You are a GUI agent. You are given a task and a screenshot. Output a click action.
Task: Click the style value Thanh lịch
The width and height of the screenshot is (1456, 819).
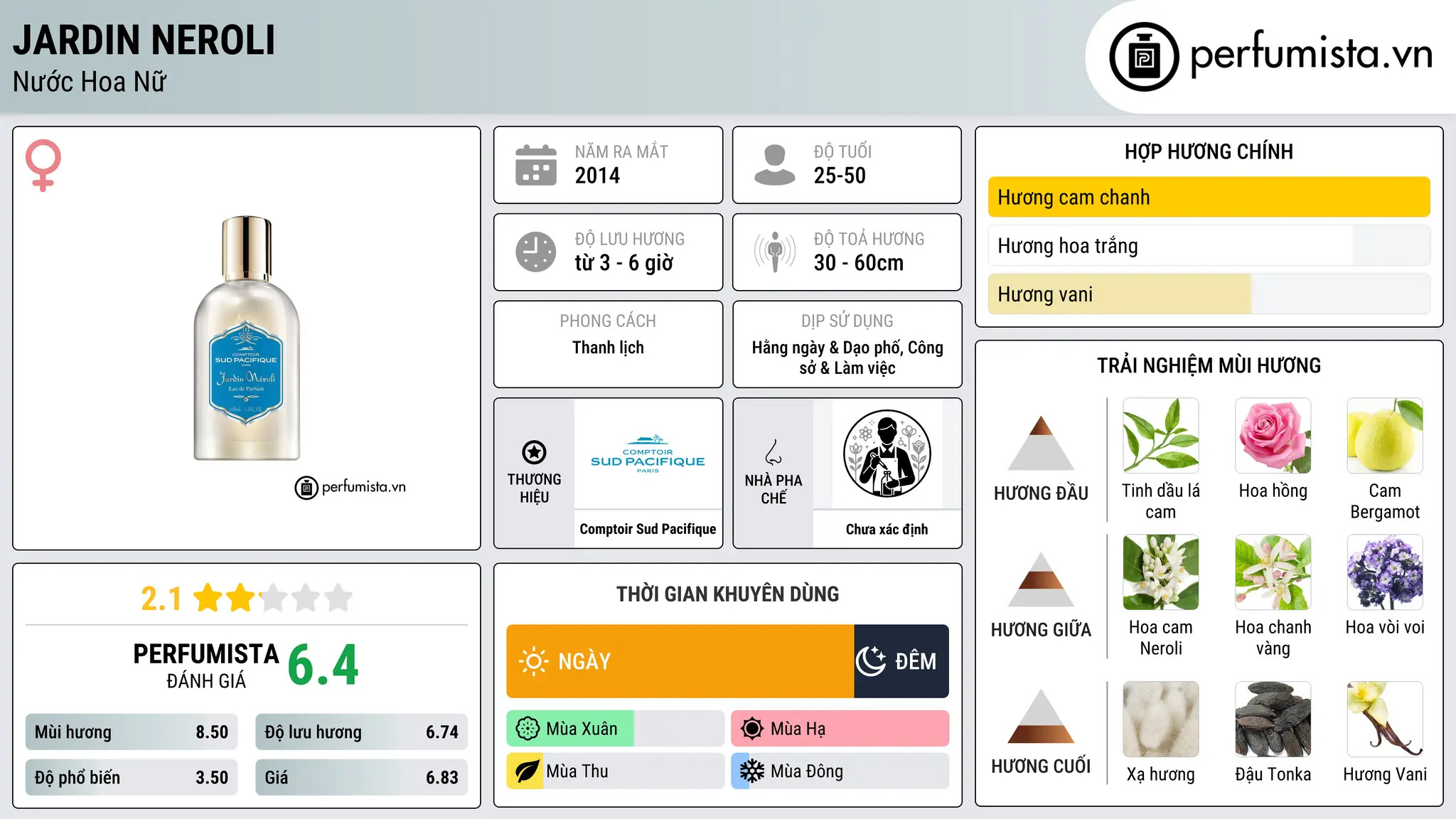[608, 348]
